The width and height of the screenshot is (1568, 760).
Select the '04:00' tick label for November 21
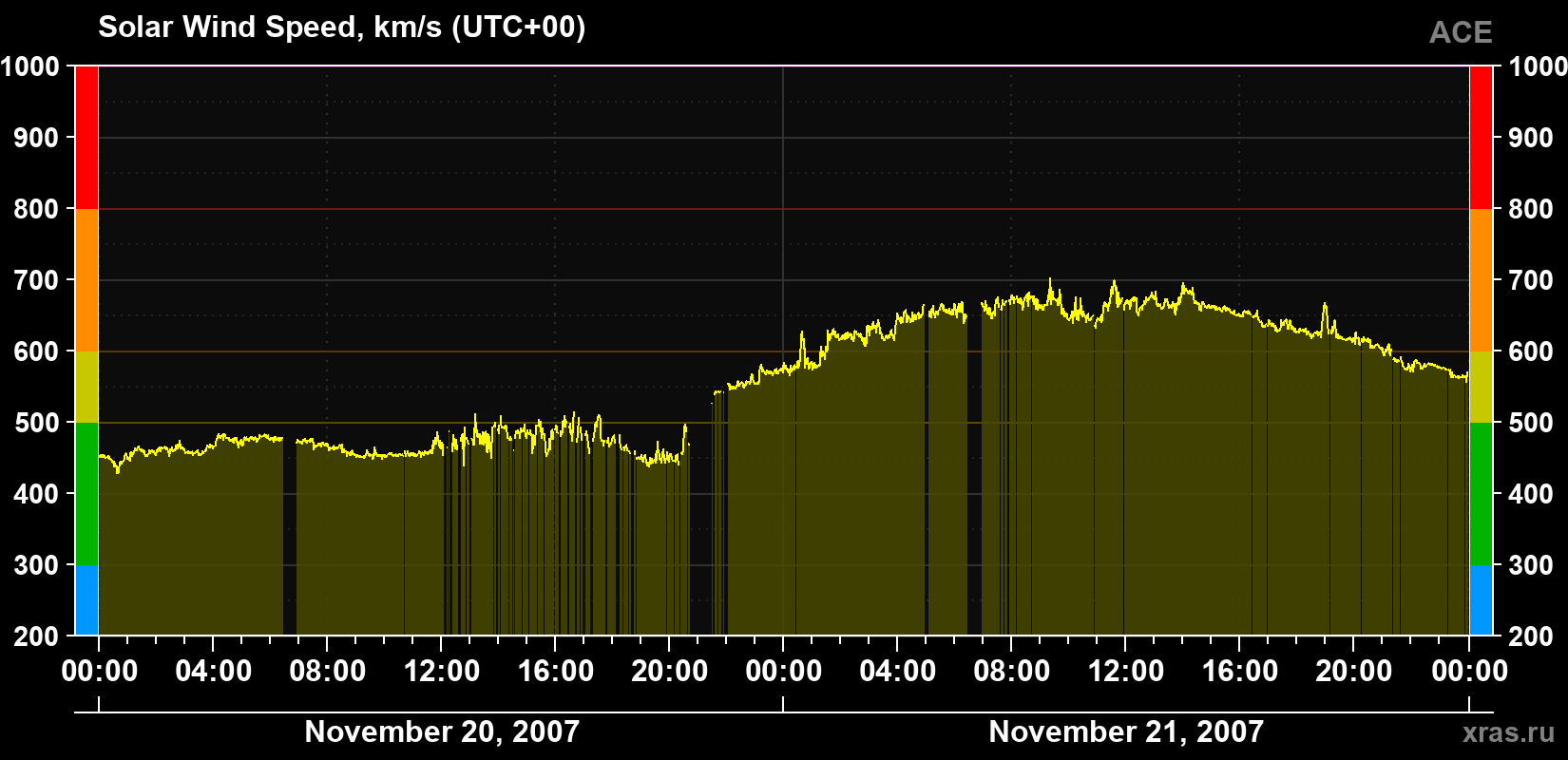898,672
